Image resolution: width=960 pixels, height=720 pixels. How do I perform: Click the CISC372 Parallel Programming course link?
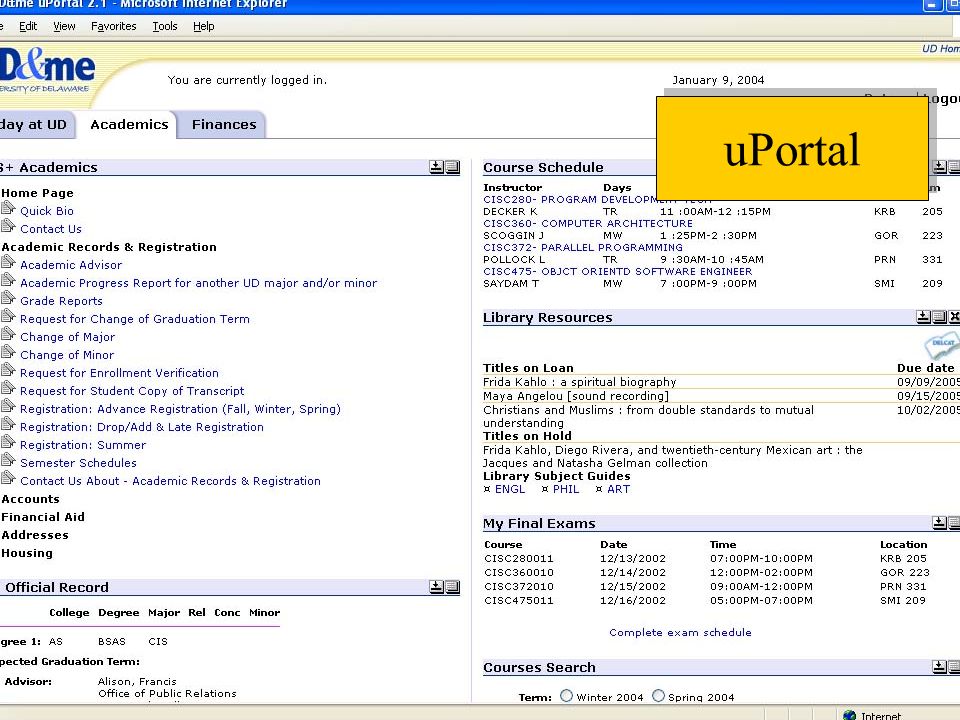tap(583, 247)
